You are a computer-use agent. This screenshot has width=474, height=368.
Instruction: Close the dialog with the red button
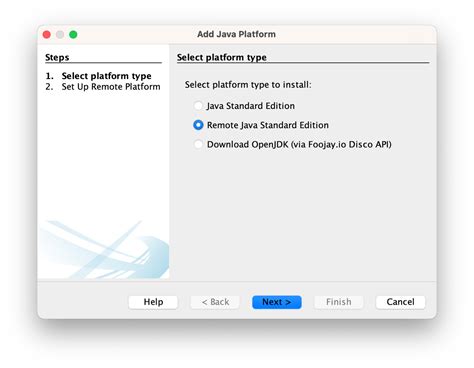coord(47,34)
